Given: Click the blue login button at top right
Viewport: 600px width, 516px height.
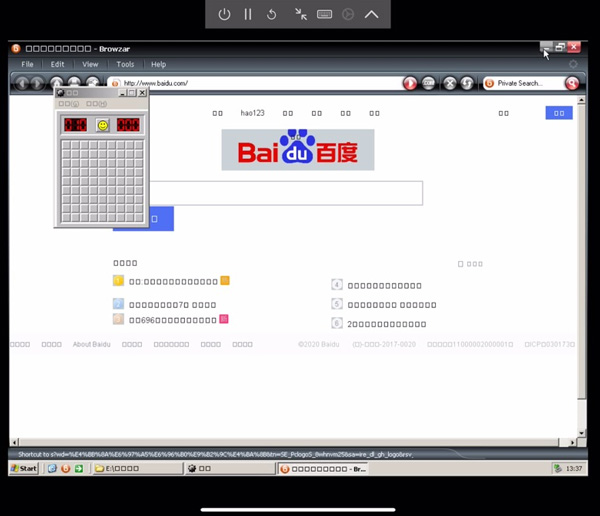Looking at the screenshot, I should click(559, 113).
